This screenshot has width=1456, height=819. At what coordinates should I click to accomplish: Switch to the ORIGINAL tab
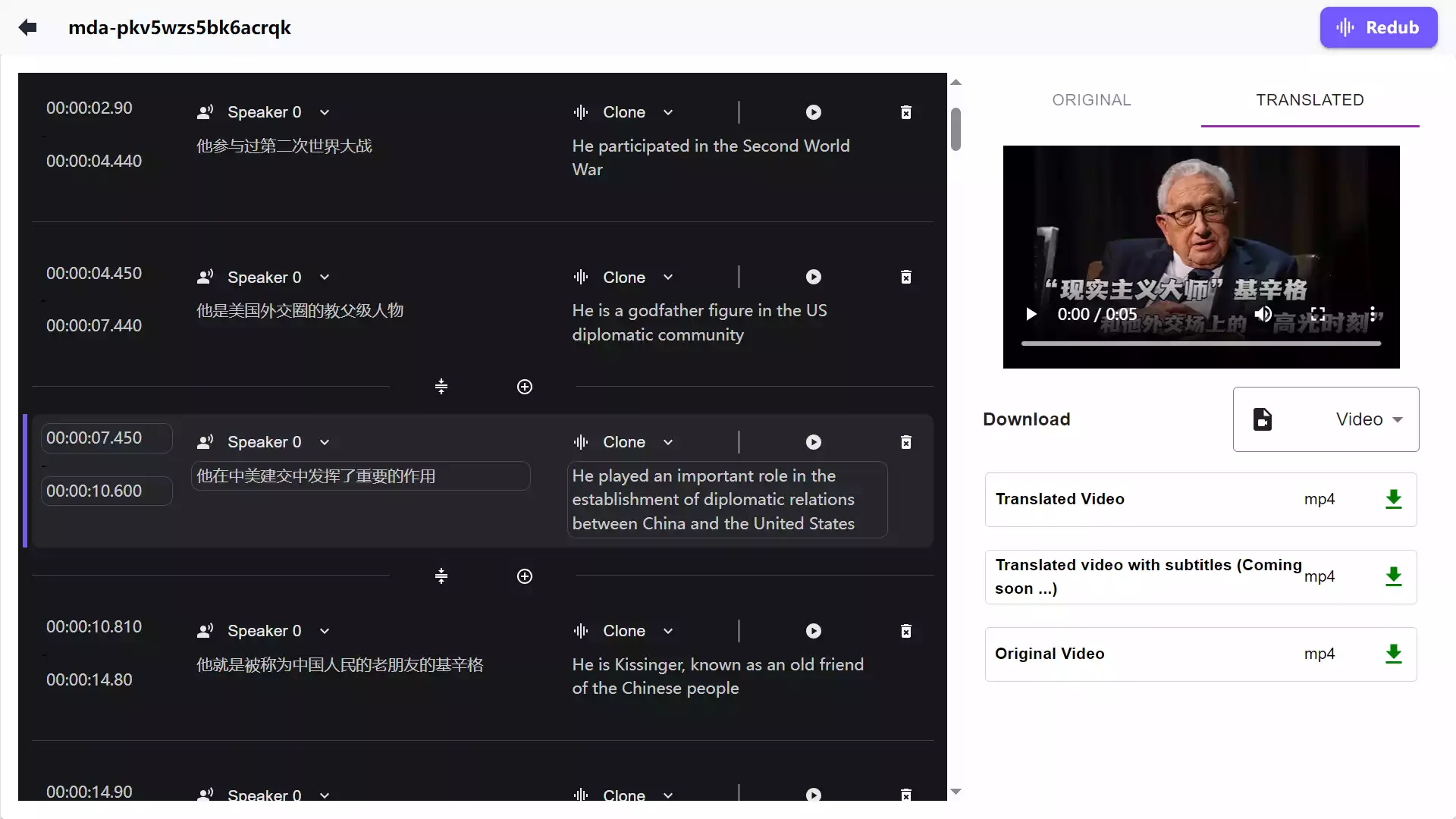pos(1091,99)
